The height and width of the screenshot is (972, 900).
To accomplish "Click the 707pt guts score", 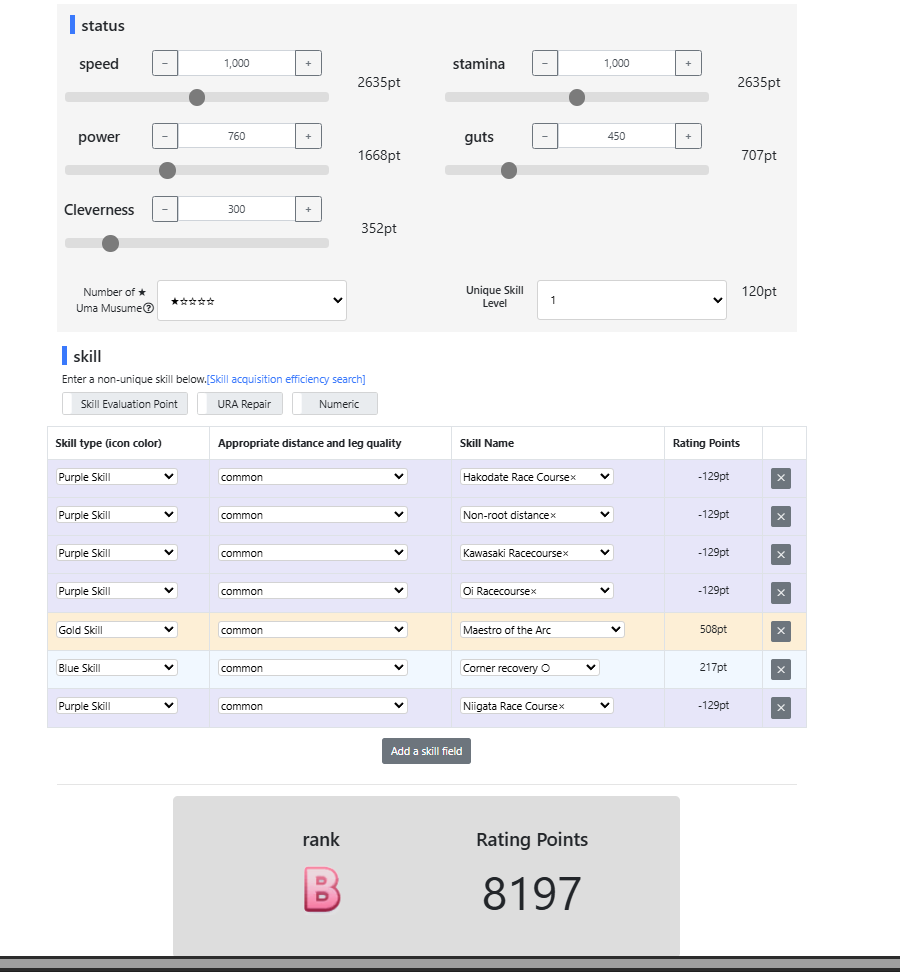I will (x=759, y=156).
